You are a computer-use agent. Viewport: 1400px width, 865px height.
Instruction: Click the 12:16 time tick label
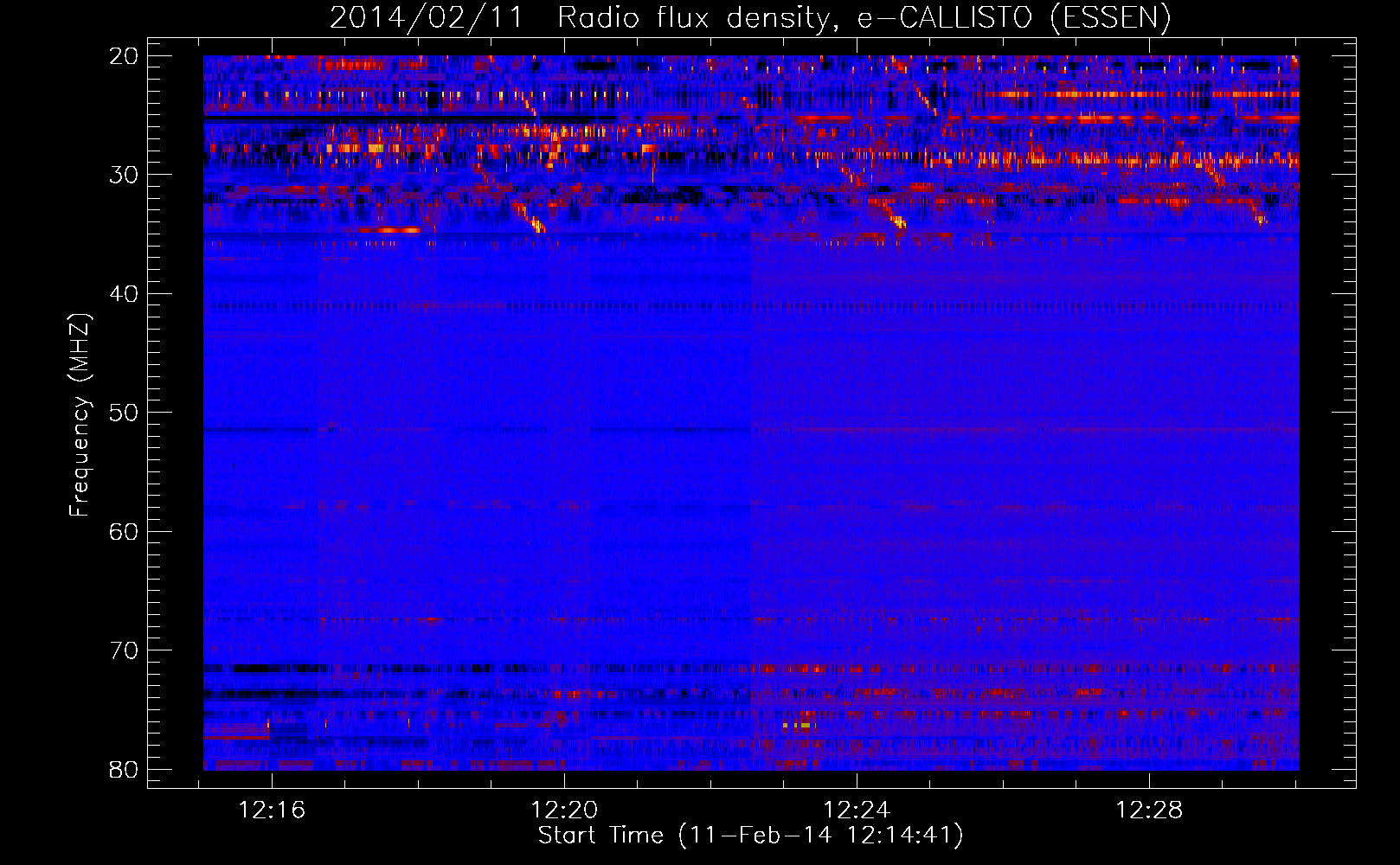click(273, 811)
